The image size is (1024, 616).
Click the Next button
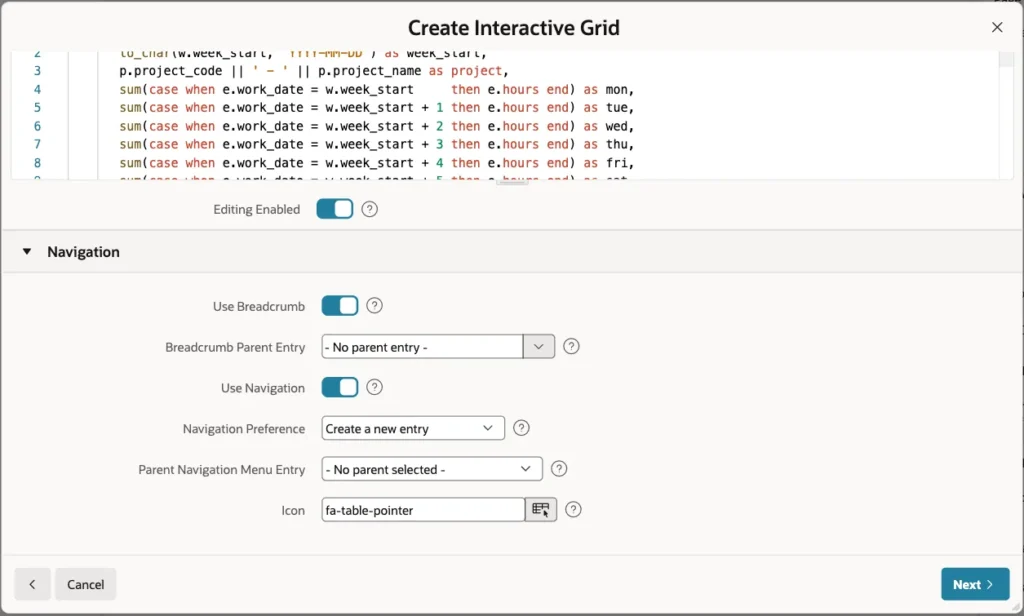click(x=975, y=584)
